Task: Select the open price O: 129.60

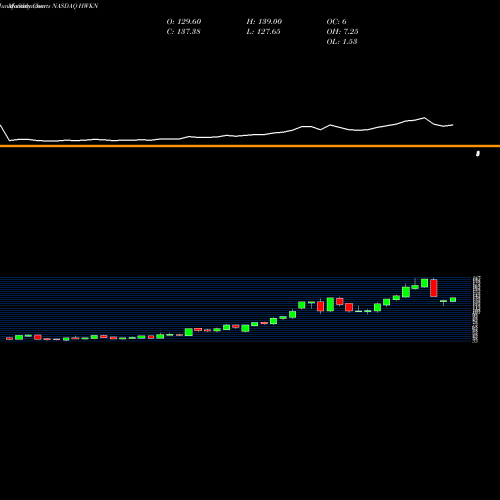Action: (x=184, y=21)
